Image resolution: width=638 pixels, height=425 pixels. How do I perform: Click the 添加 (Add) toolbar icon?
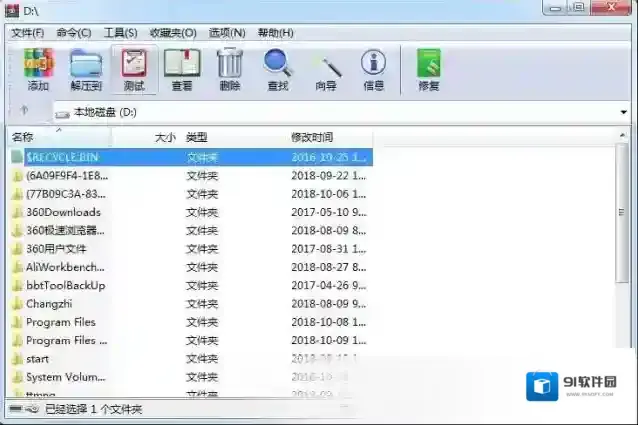click(x=38, y=69)
